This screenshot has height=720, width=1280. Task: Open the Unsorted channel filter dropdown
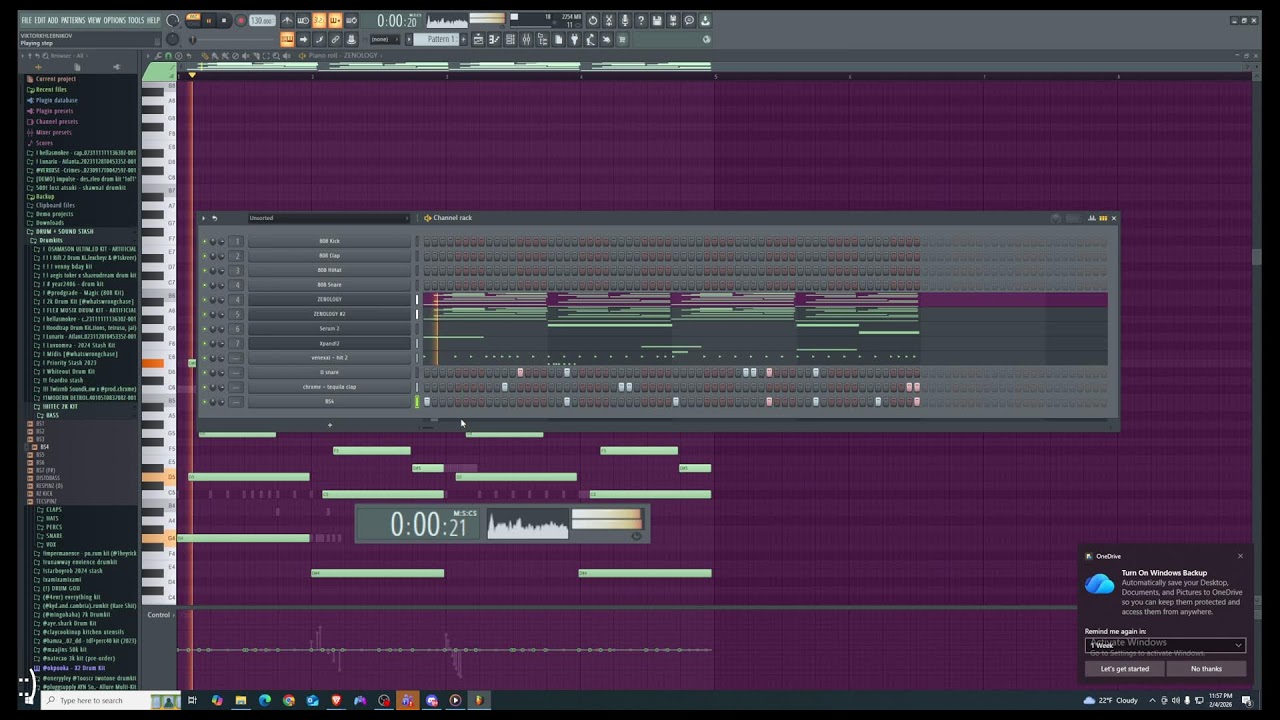pos(328,218)
